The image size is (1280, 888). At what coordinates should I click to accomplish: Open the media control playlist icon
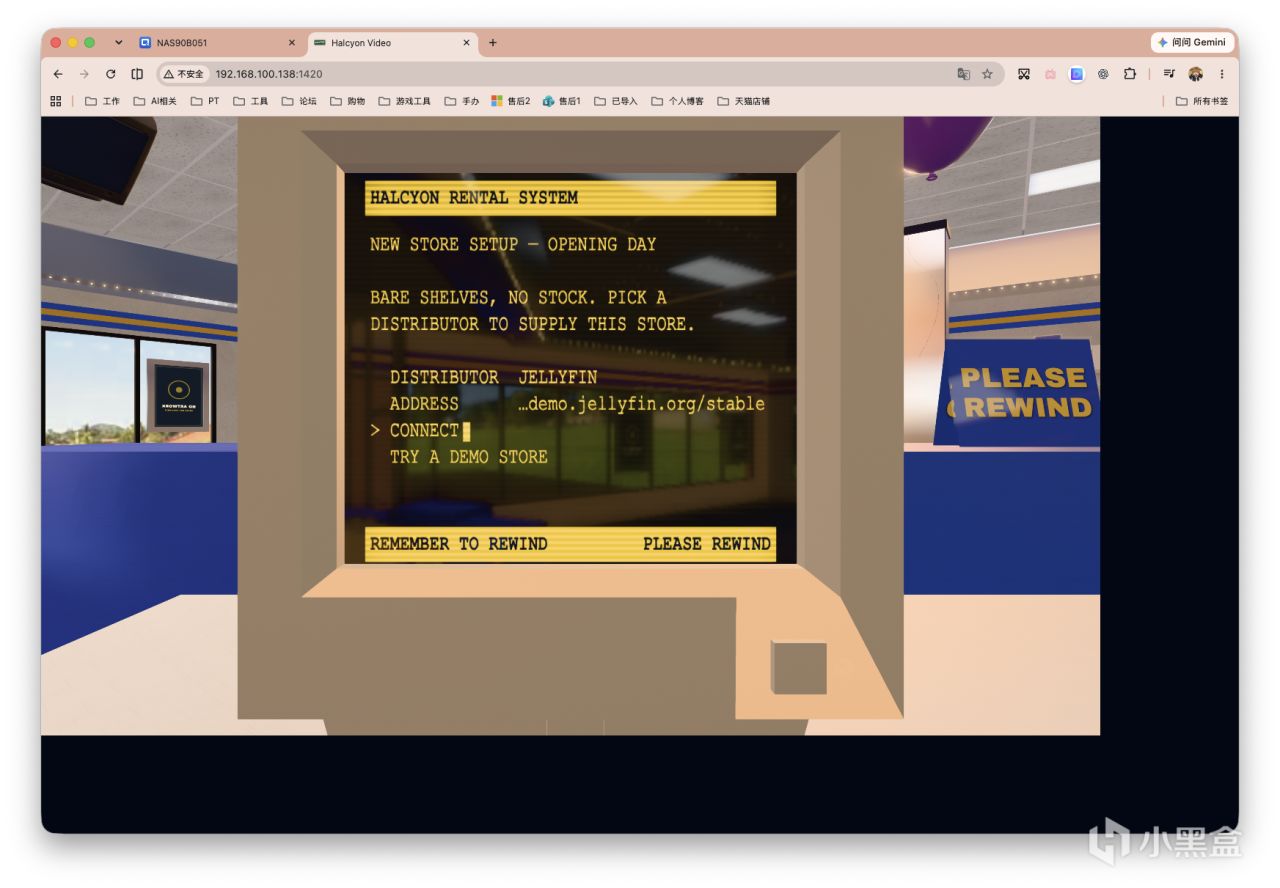click(x=1169, y=74)
